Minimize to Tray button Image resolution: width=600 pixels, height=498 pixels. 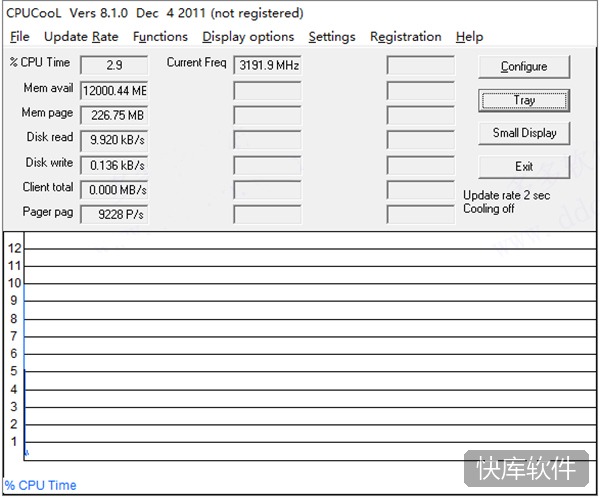point(524,100)
